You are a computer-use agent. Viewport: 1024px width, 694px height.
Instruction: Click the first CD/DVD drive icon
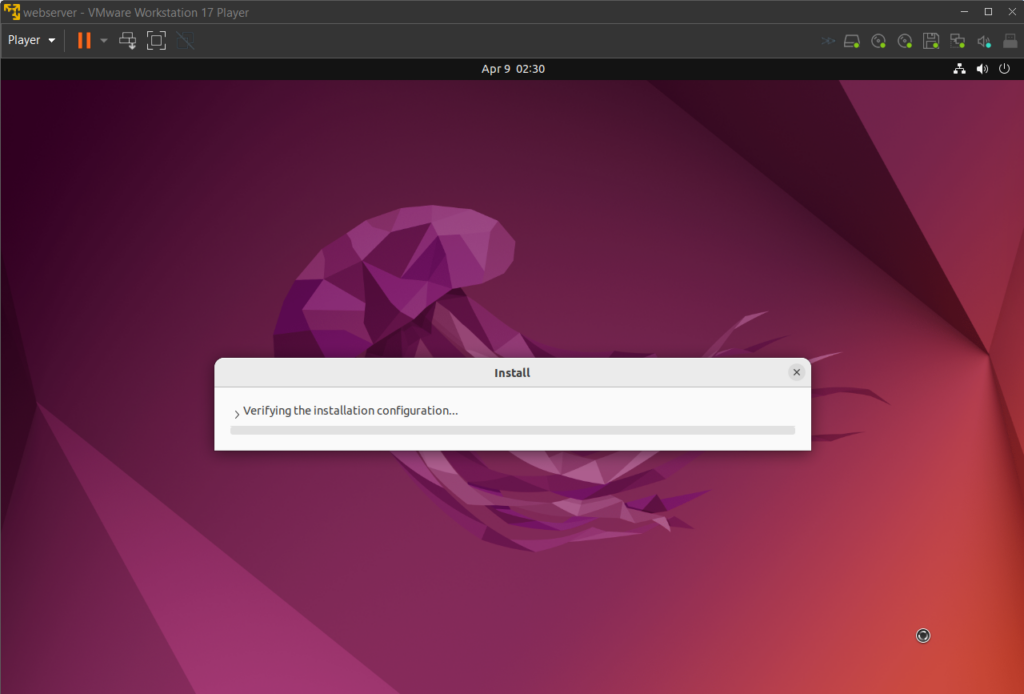(878, 41)
